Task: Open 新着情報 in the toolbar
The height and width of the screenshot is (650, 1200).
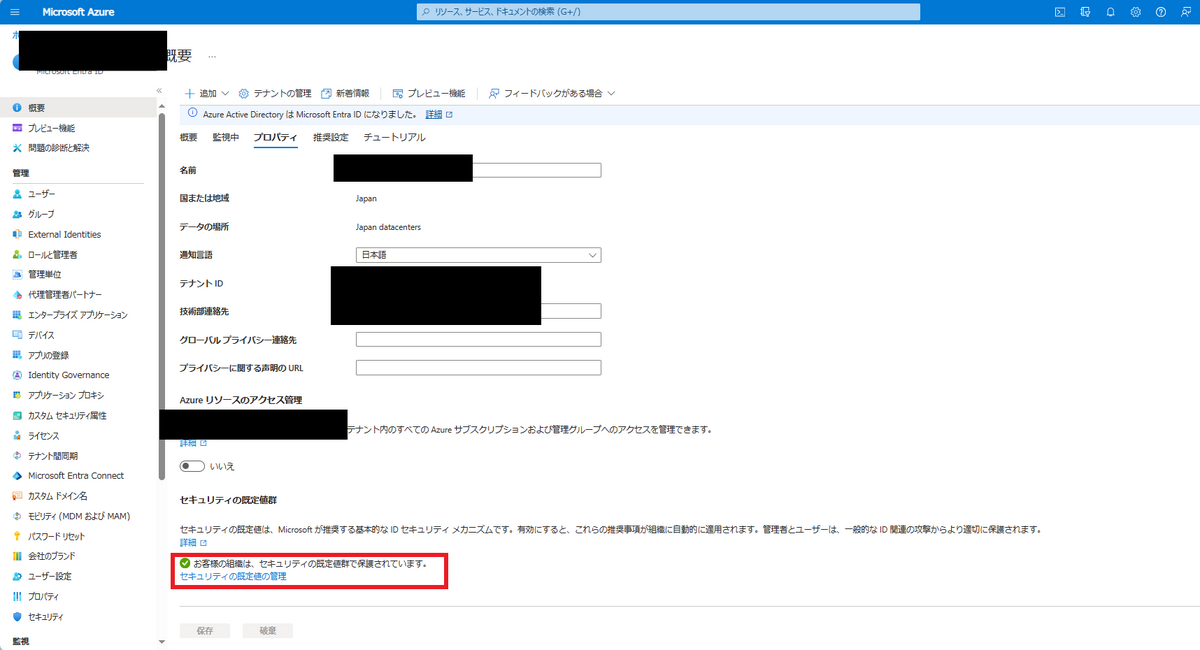Action: tap(345, 93)
